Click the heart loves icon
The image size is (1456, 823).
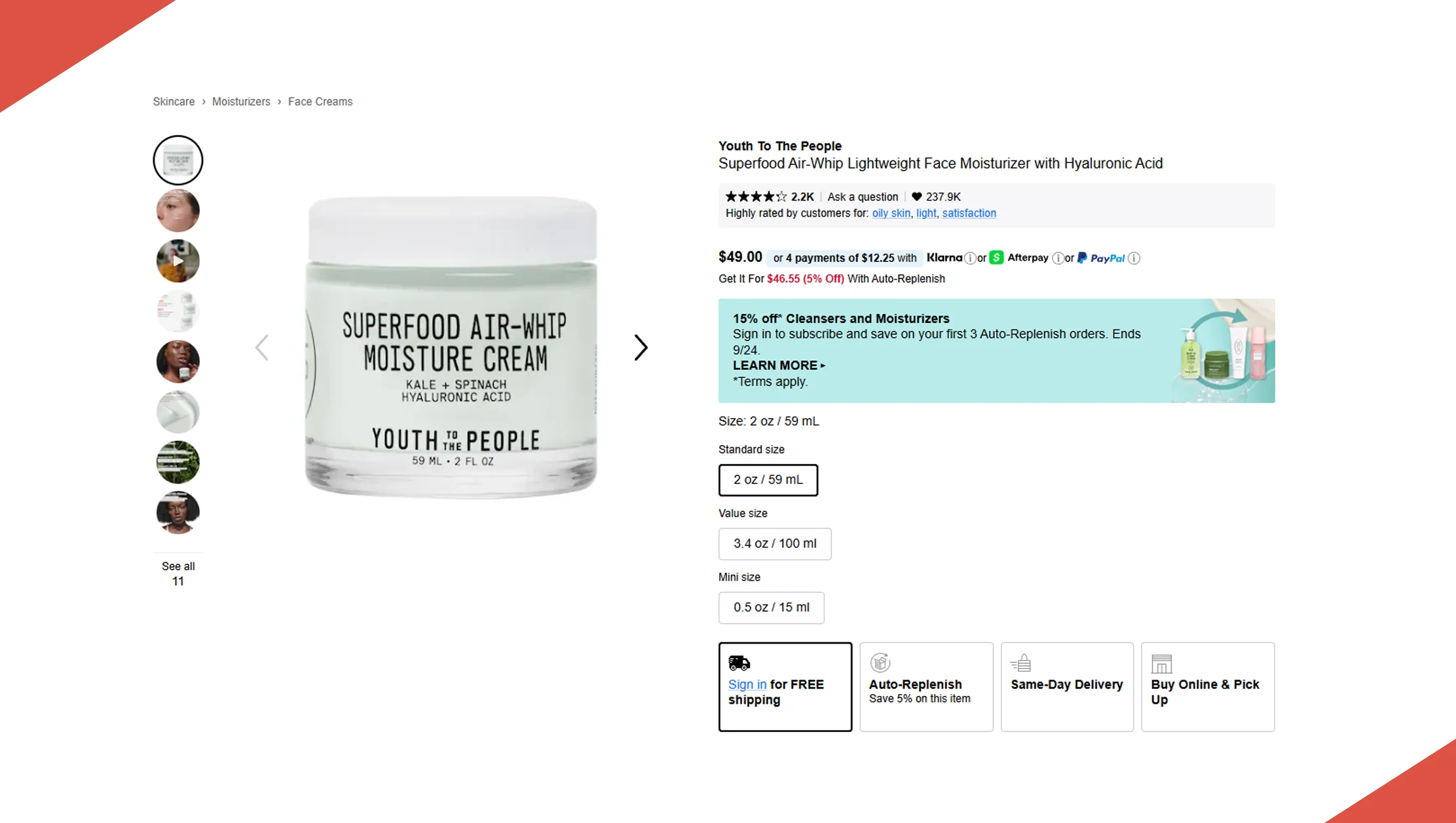coord(917,196)
